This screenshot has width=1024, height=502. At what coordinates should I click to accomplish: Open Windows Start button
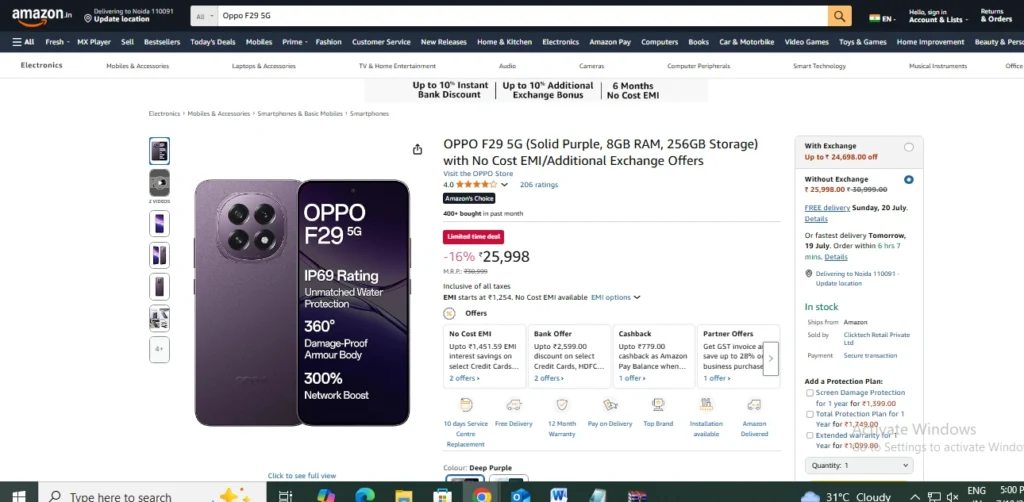pyautogui.click(x=18, y=496)
